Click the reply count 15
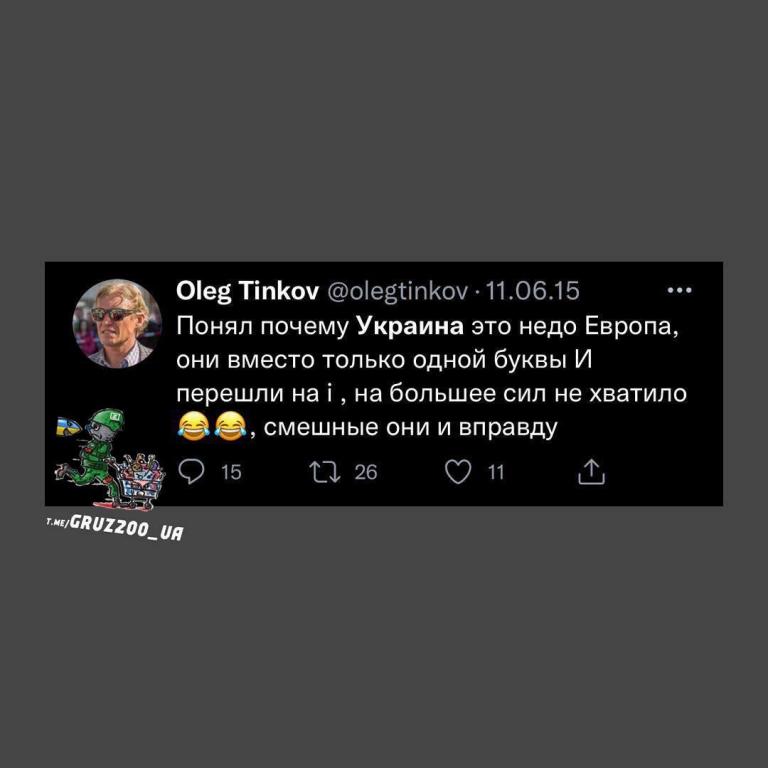This screenshot has height=768, width=768. coord(231,472)
